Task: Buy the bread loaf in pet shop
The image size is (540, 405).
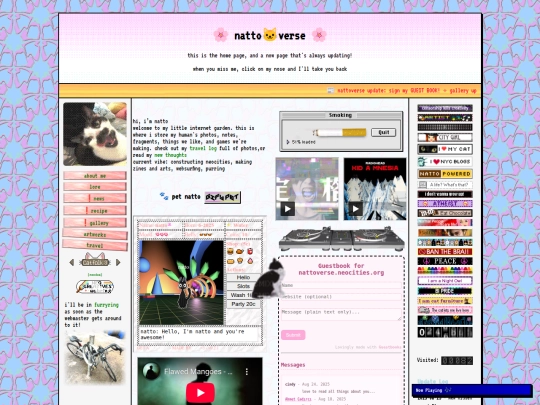Action: pos(230,261)
